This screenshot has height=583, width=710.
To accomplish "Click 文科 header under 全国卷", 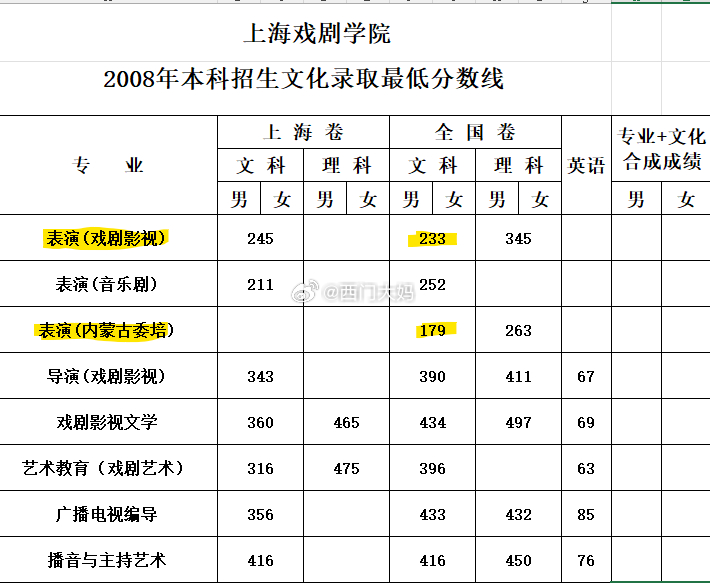I will point(432,165).
